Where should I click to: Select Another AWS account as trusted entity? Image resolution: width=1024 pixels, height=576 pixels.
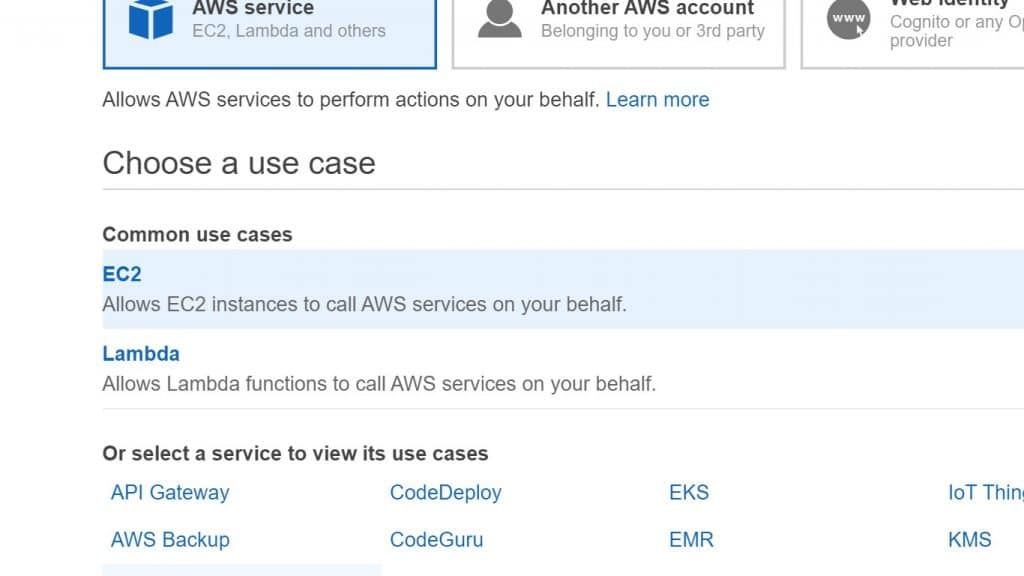(x=617, y=30)
